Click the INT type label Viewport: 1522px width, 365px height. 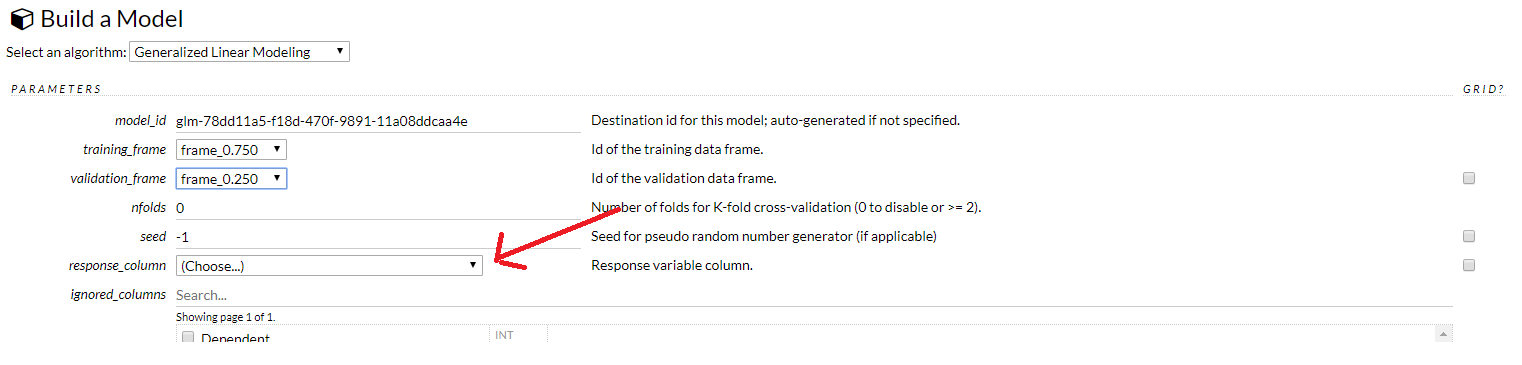point(504,335)
